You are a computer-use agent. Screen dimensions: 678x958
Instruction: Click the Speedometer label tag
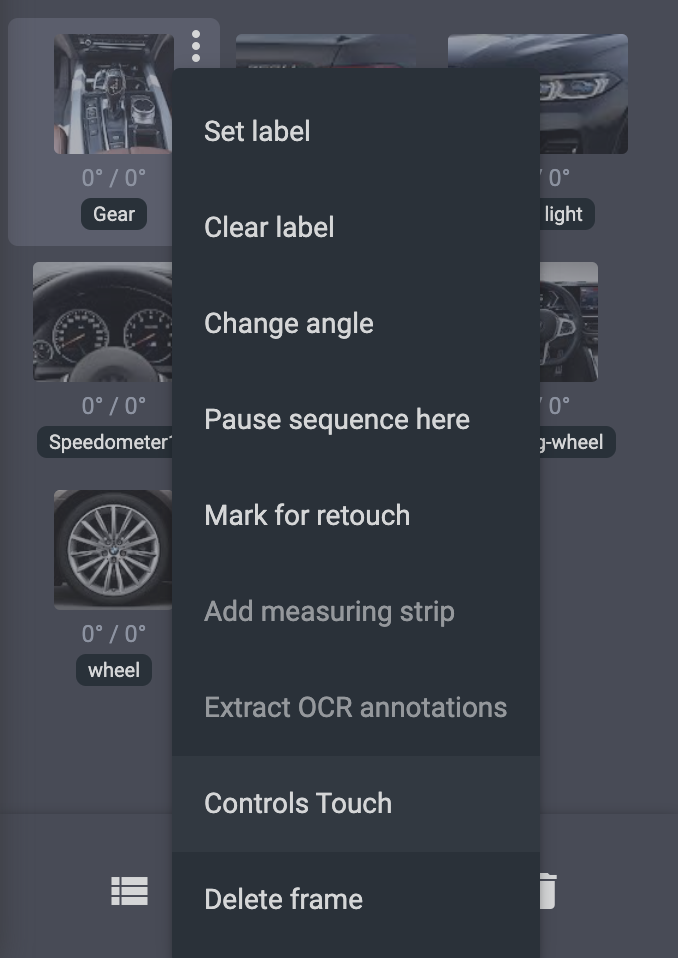point(107,442)
